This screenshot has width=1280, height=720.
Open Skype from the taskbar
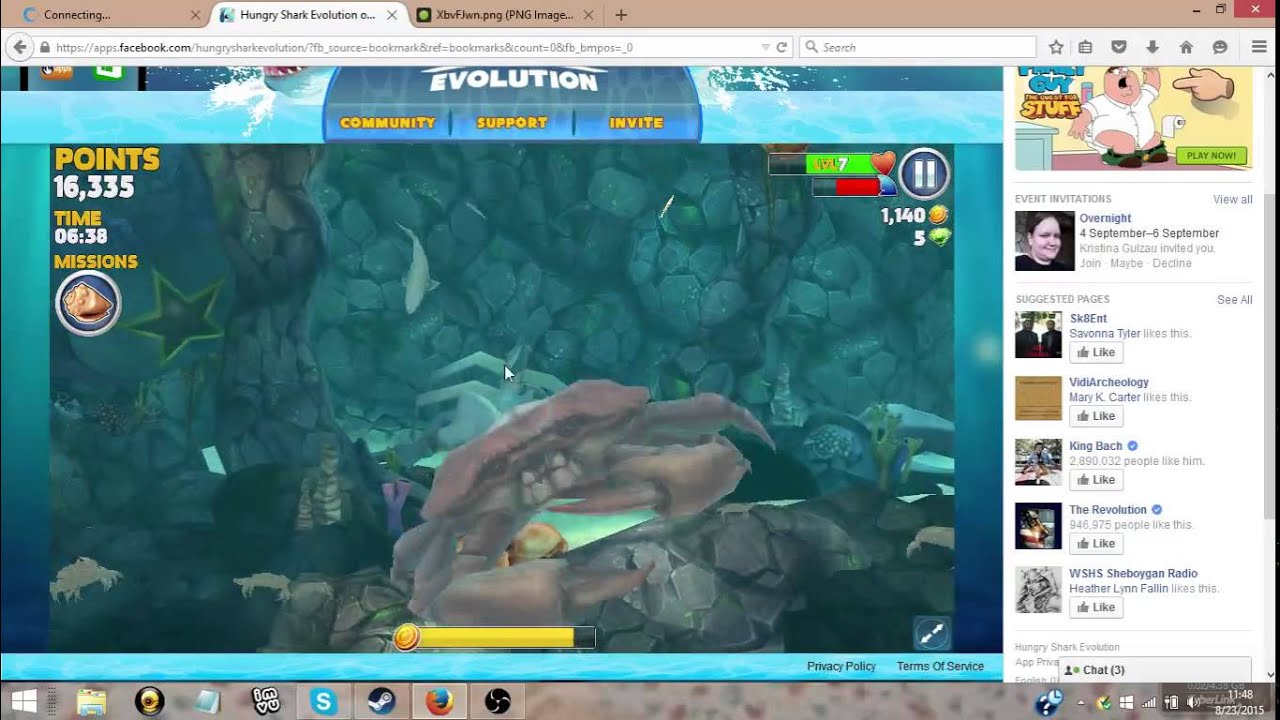coord(324,702)
